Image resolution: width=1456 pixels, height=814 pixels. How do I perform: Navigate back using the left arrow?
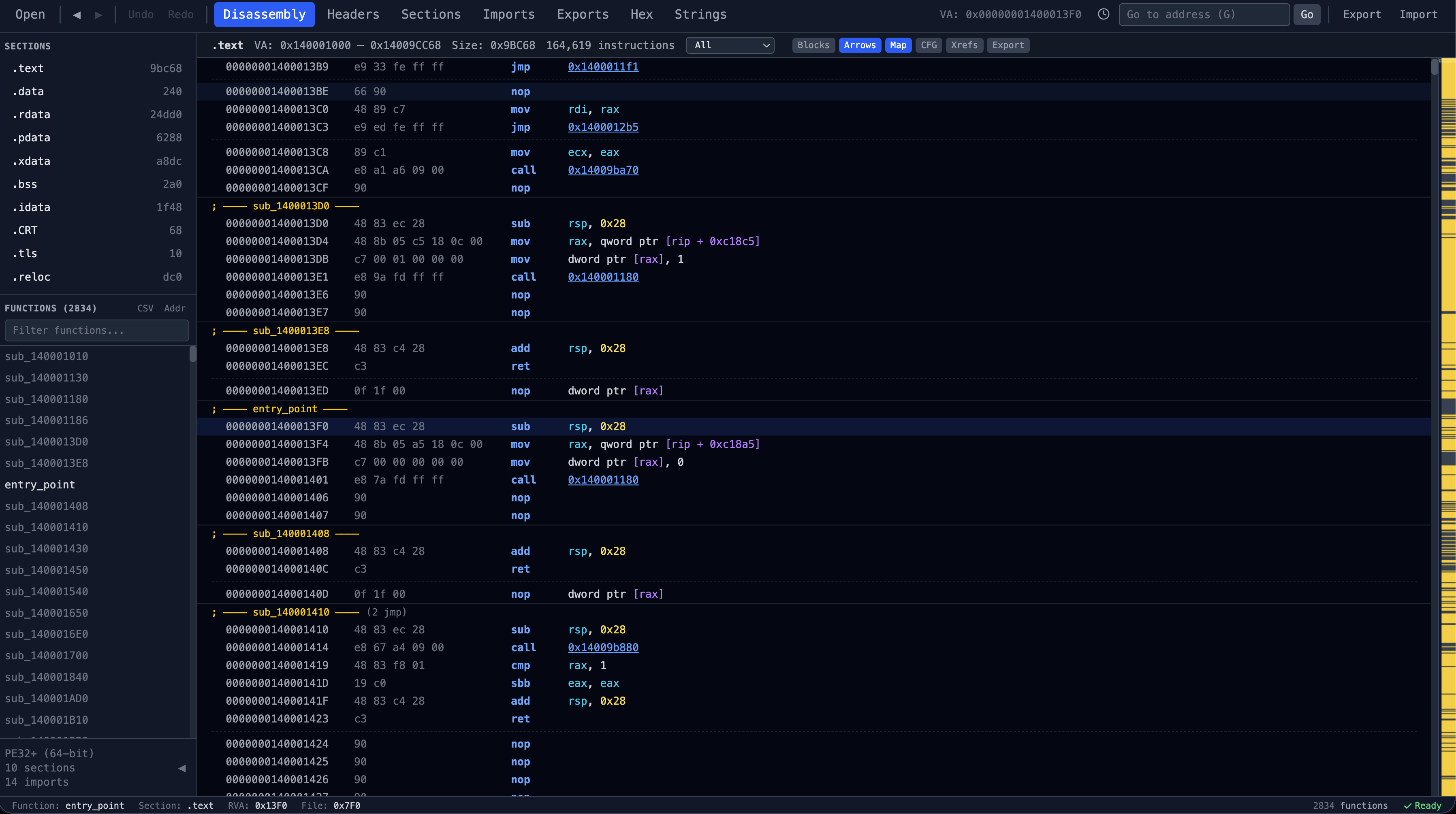(77, 14)
